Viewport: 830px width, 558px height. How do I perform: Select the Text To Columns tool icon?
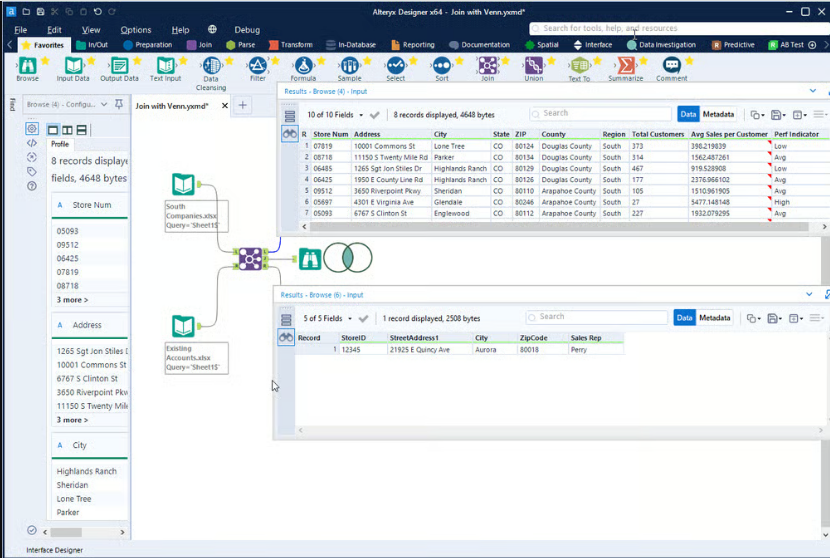tap(580, 66)
